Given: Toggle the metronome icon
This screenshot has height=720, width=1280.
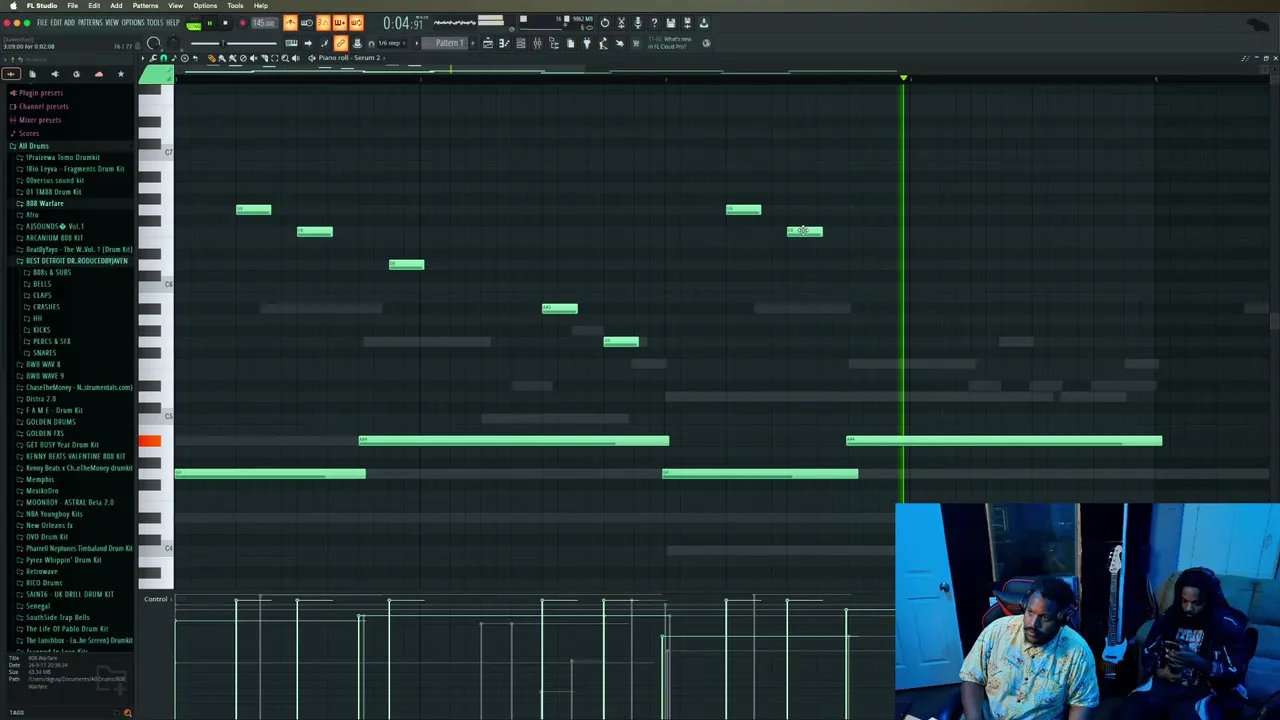Looking at the screenshot, I should tap(290, 23).
